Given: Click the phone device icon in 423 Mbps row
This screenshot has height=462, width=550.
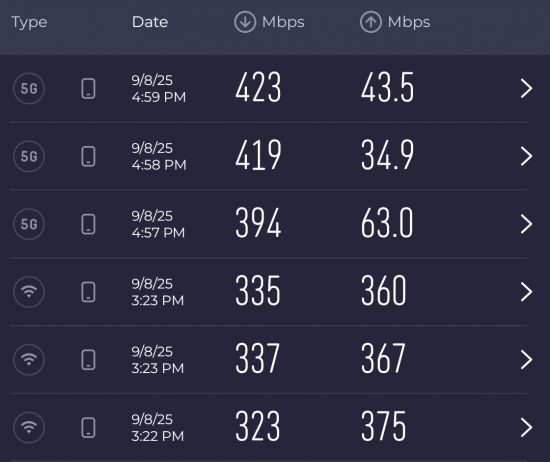Looking at the screenshot, I should (88, 88).
